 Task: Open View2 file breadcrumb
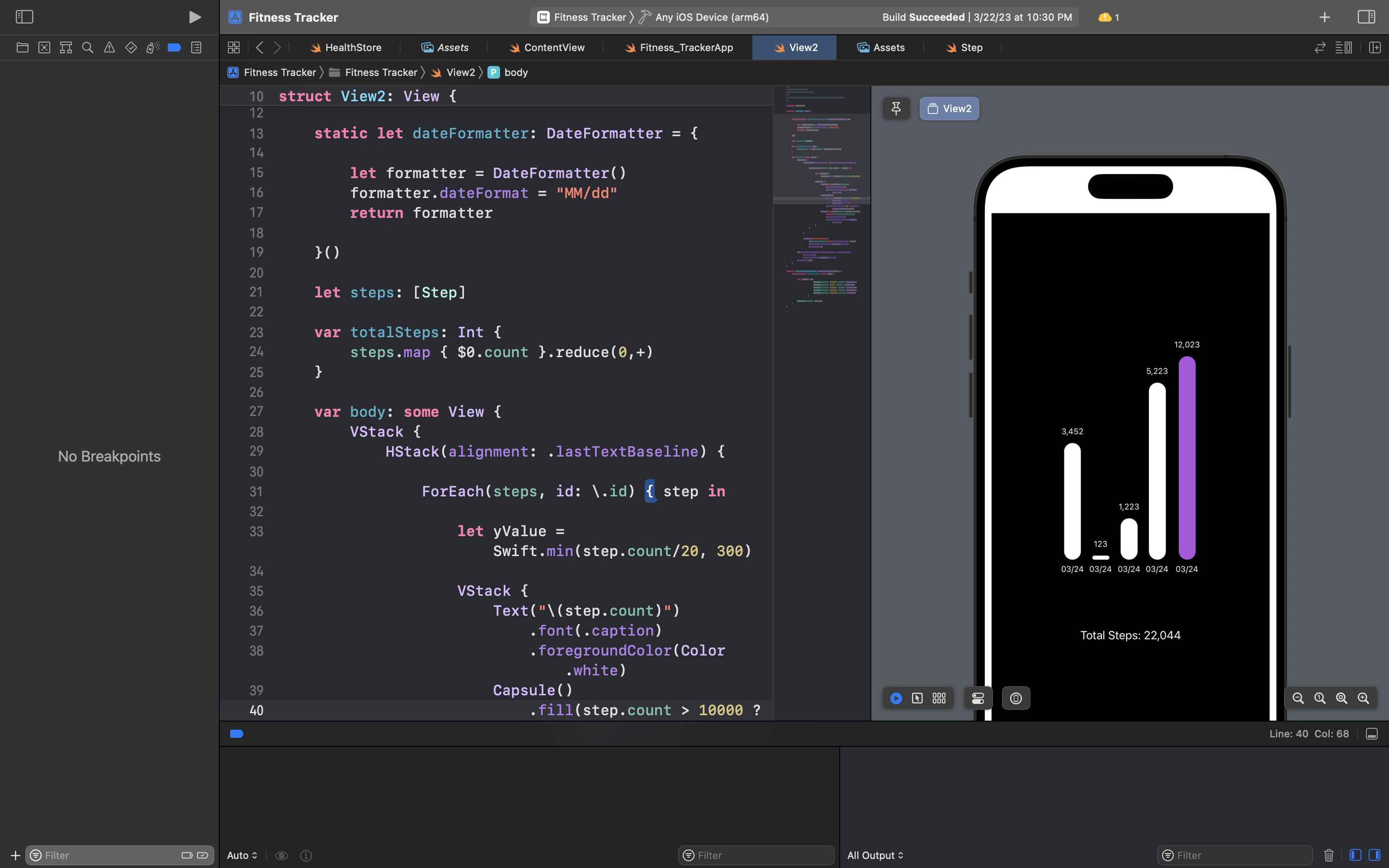pyautogui.click(x=453, y=72)
